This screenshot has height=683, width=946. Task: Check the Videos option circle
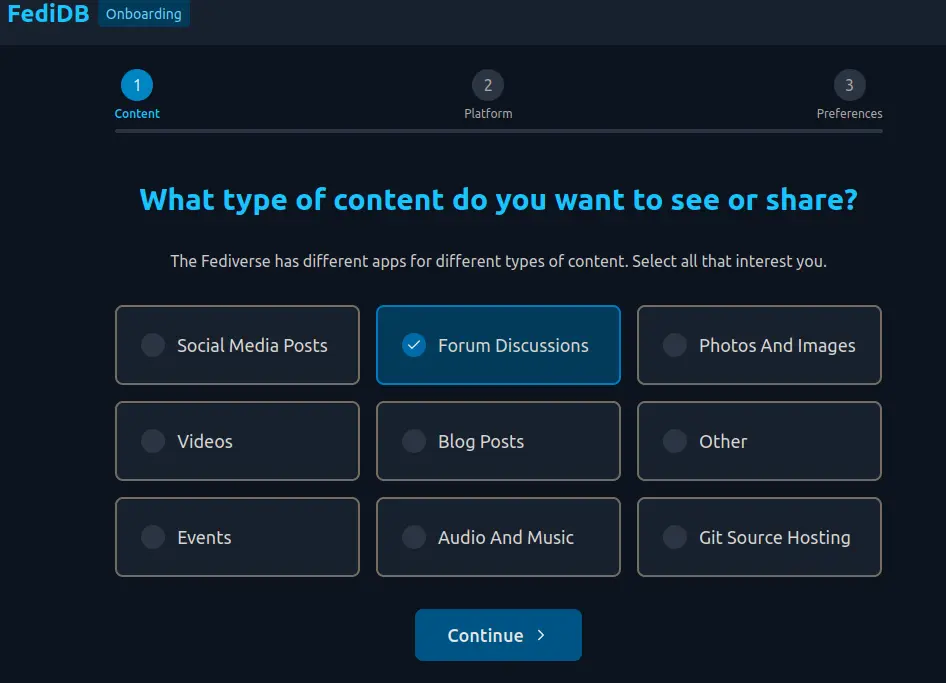153,441
